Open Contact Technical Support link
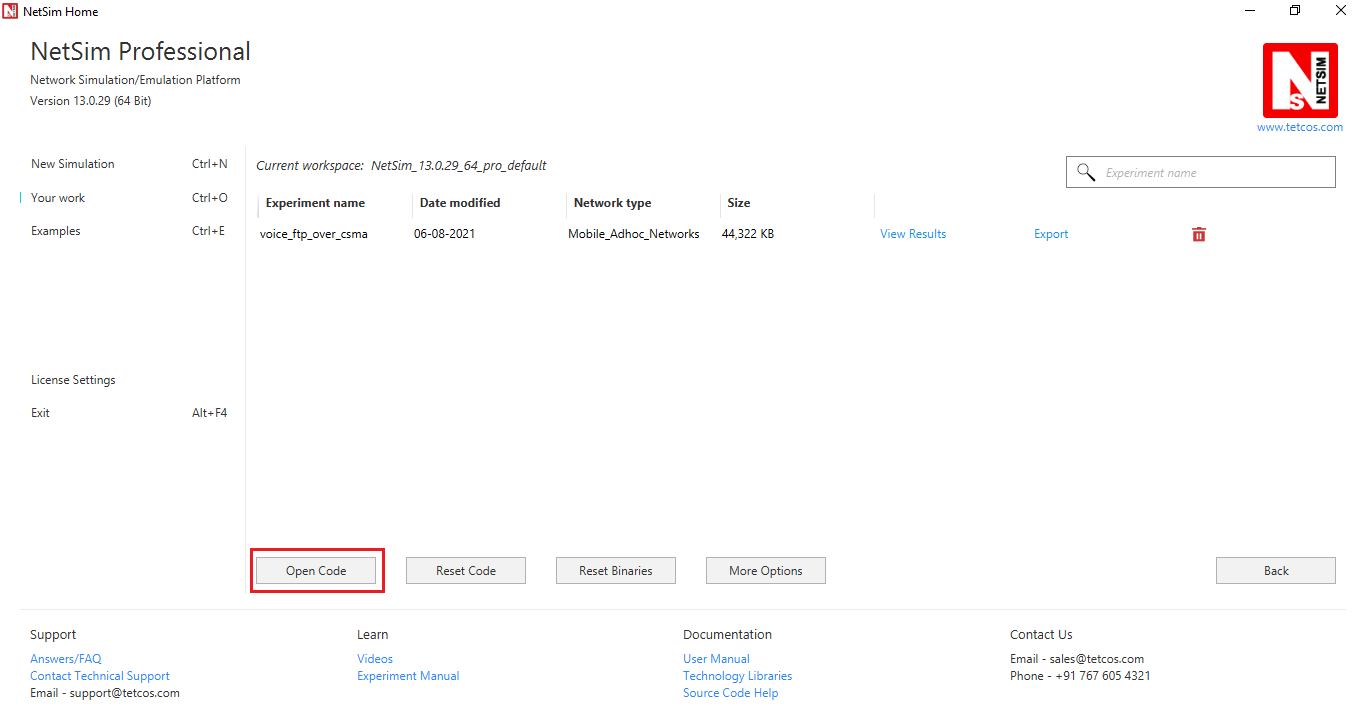 tap(100, 676)
